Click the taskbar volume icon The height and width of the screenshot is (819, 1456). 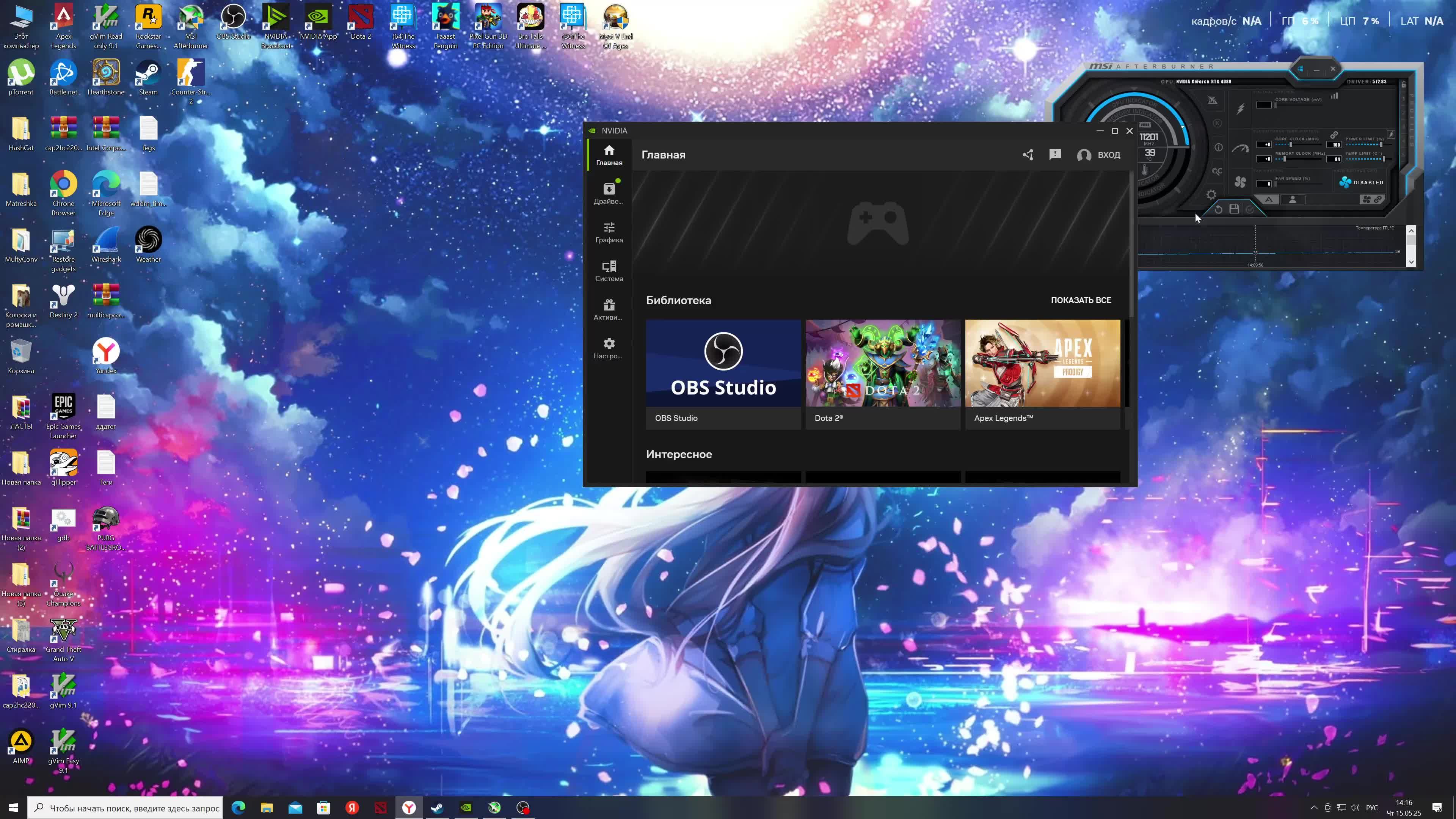1355,808
